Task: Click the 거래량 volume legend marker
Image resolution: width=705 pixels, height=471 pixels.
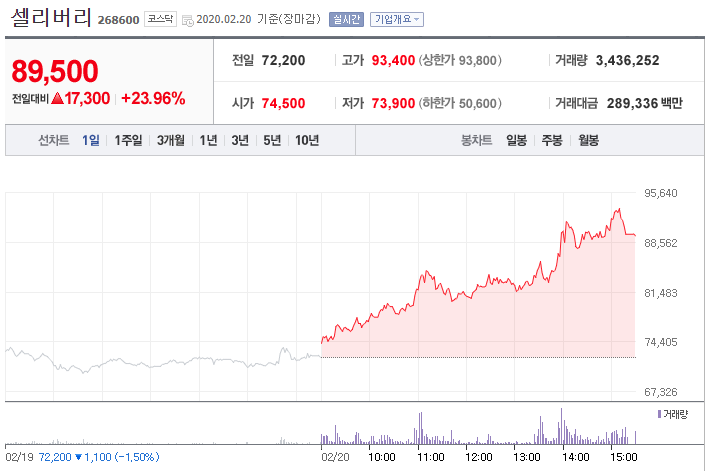Action: tap(659, 414)
